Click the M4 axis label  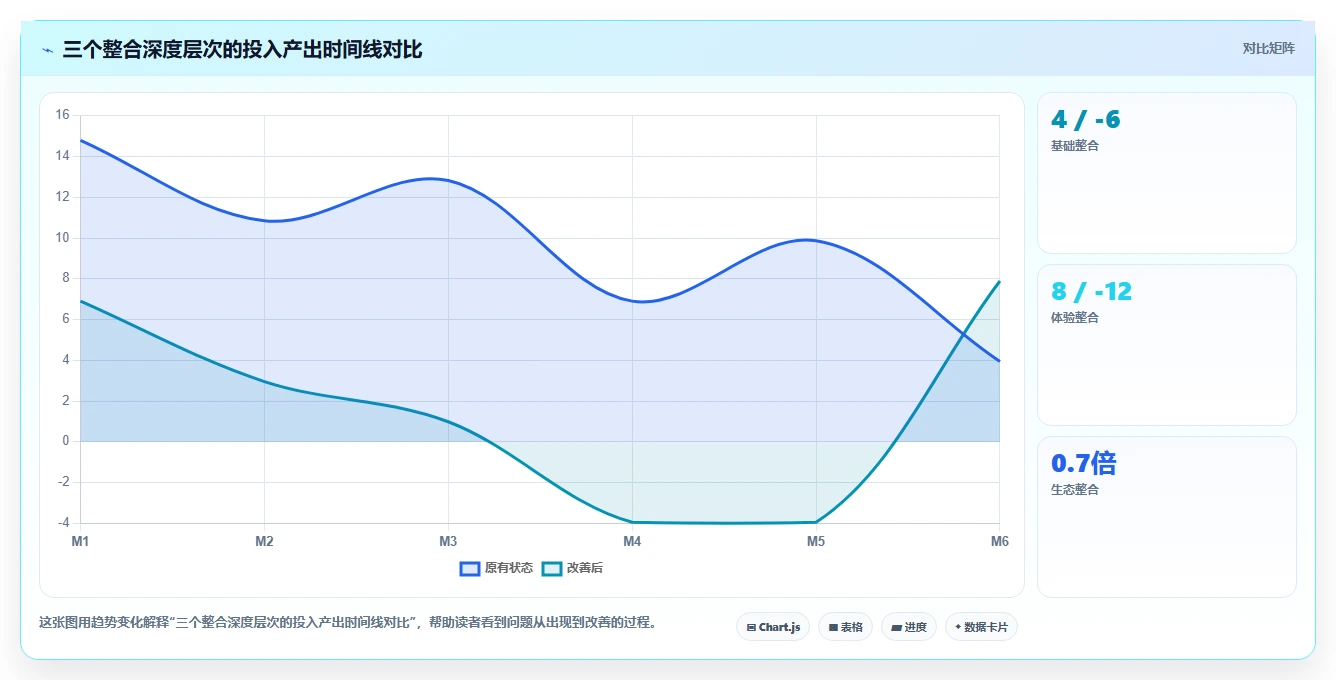pyautogui.click(x=632, y=541)
